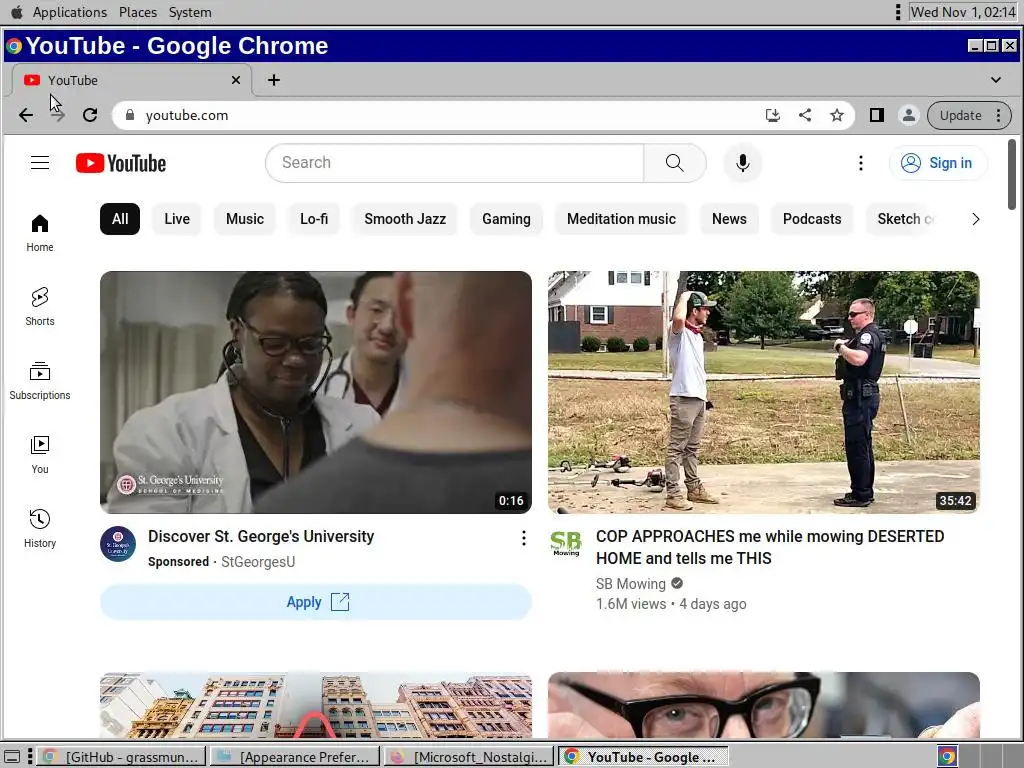Switch to Appearance Preferences taskbar window

point(295,757)
